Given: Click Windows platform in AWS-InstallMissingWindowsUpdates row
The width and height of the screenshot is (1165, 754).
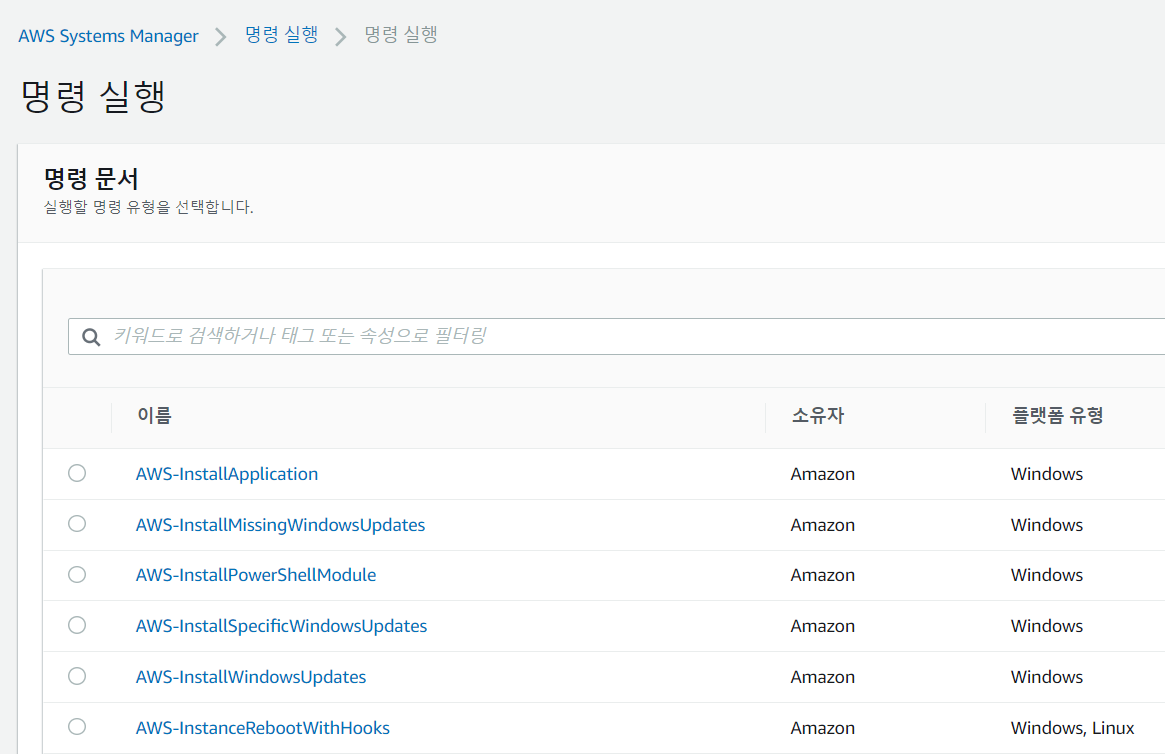Looking at the screenshot, I should click(x=1047, y=524).
